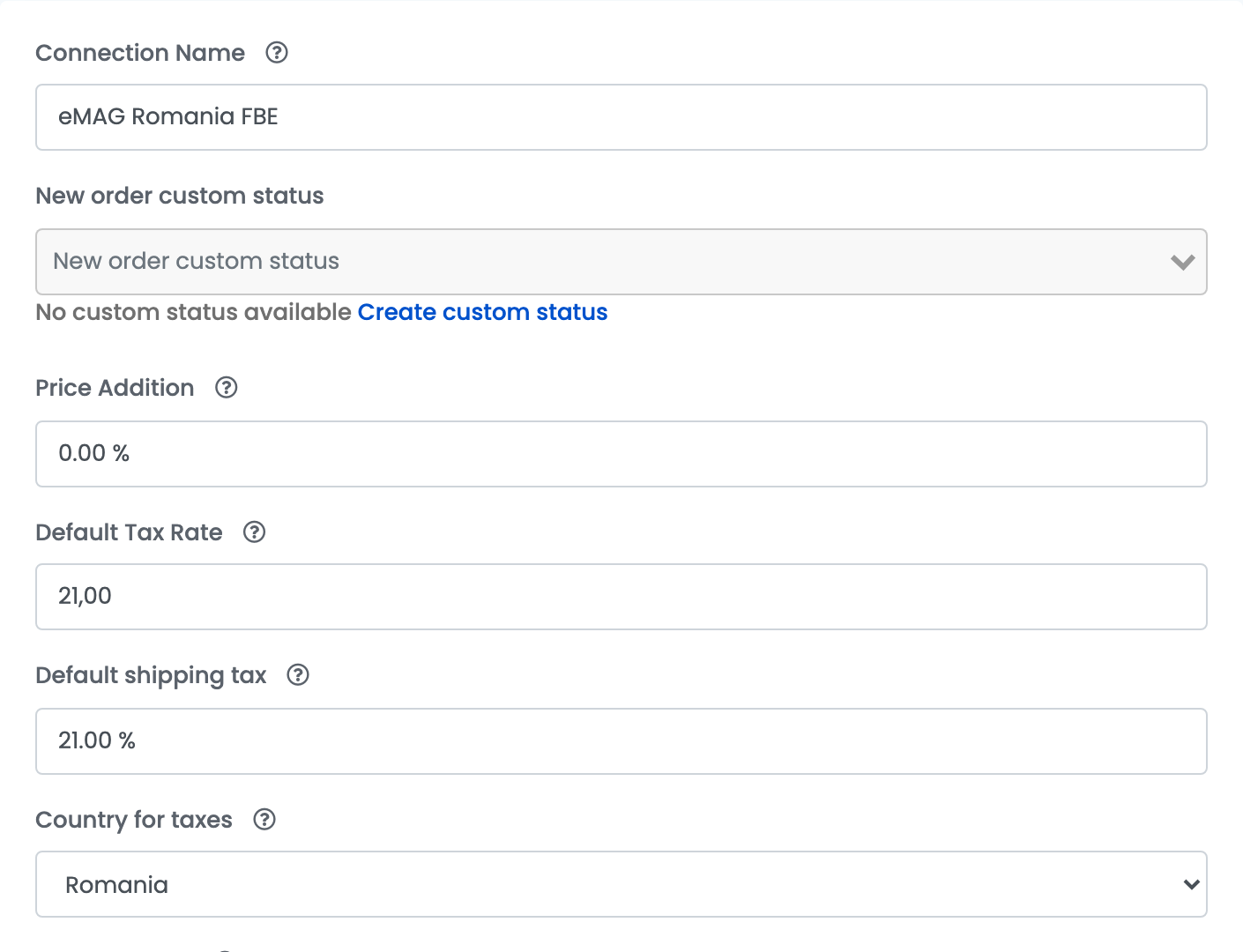Viewport: 1243px width, 952px height.
Task: Expand the Country for taxes Romania dropdown
Action: pyautogui.click(x=621, y=884)
